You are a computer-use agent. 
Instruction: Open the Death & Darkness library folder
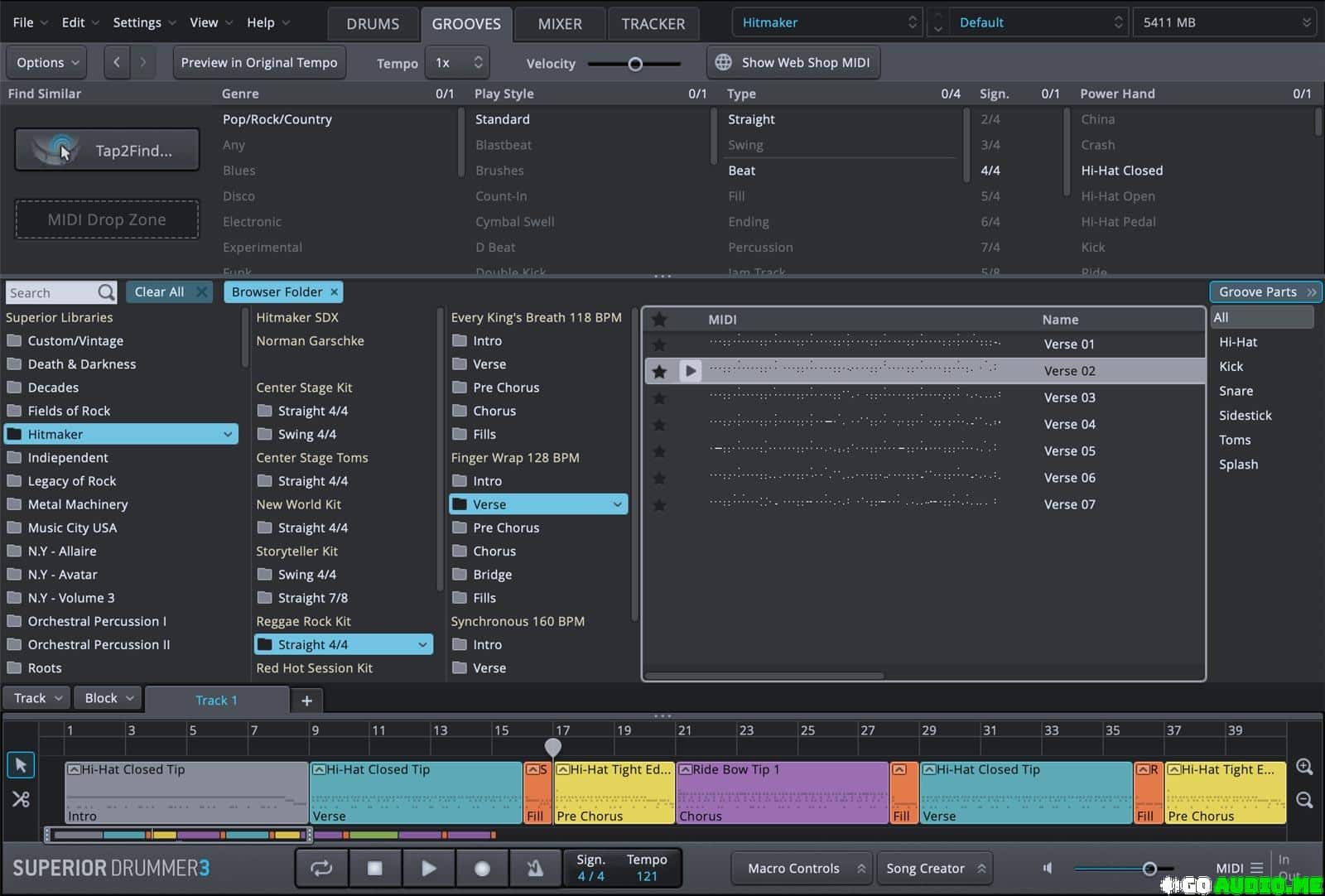(x=81, y=364)
